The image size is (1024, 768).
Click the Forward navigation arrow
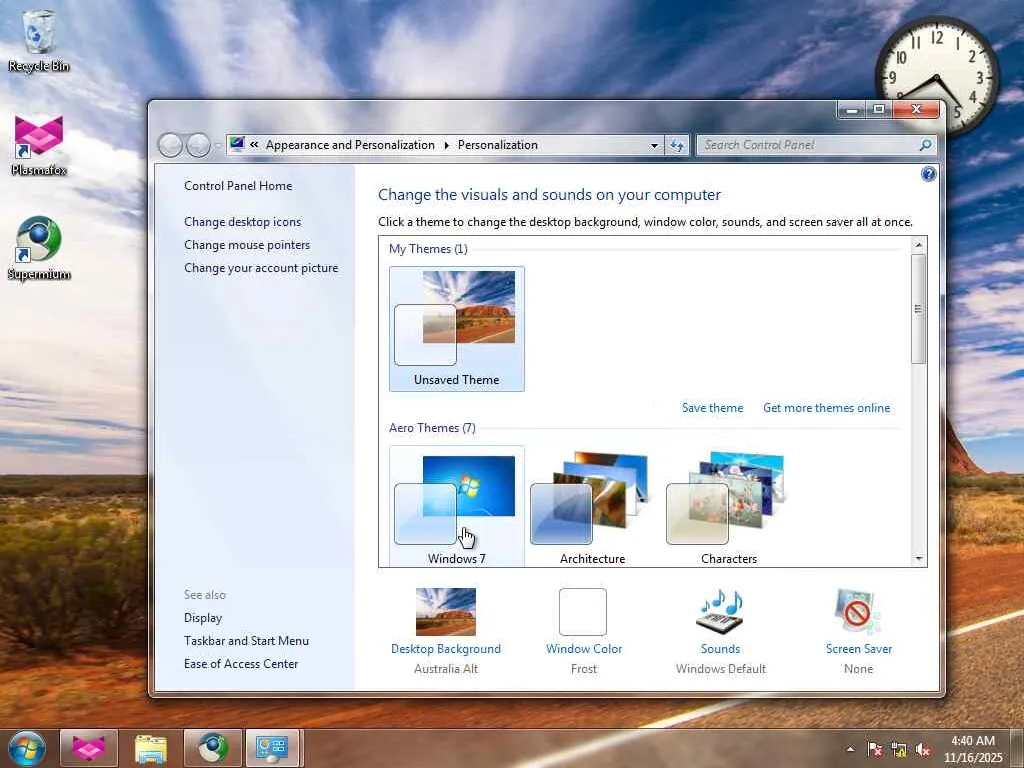point(199,145)
